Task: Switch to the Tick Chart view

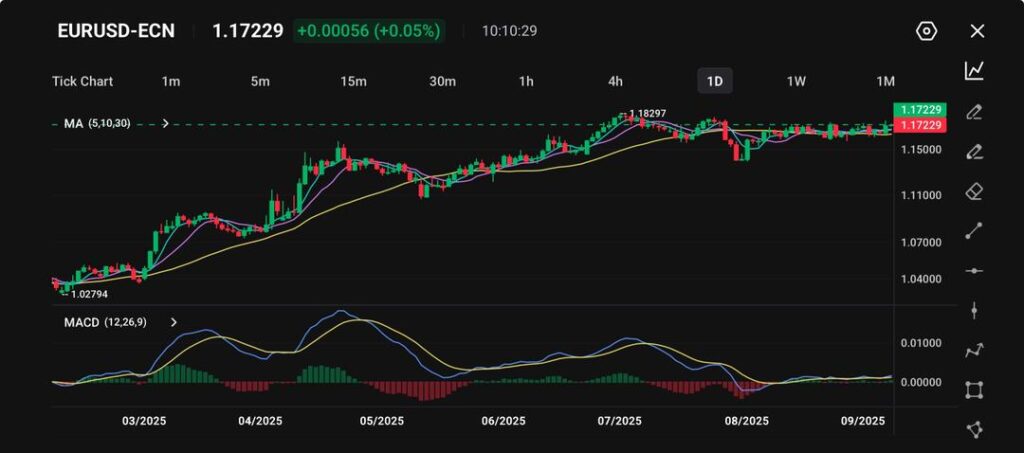Action: 82,81
